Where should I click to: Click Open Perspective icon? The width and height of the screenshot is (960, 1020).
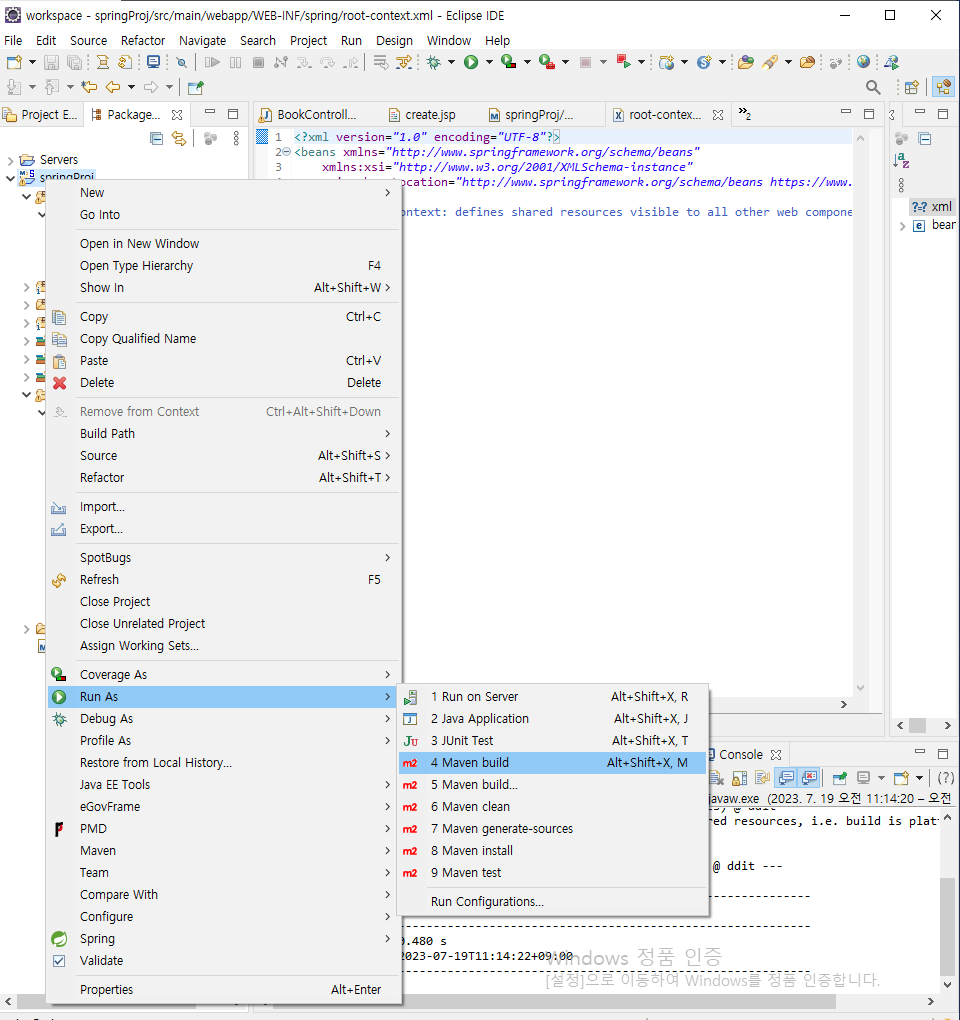pyautogui.click(x=912, y=87)
